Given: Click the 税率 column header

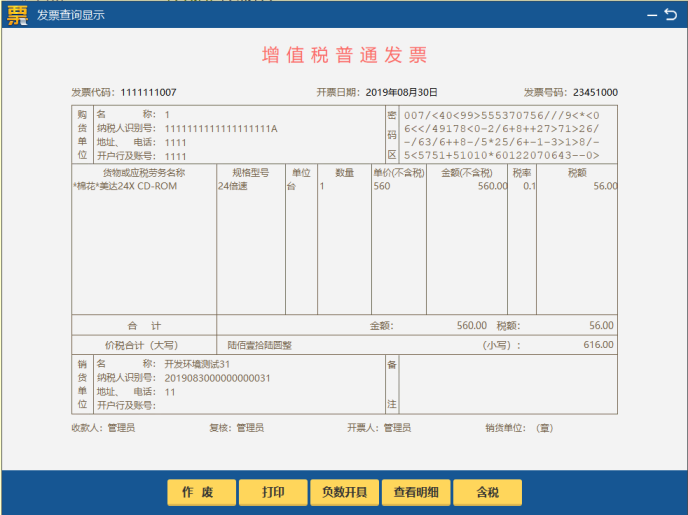Looking at the screenshot, I should (x=522, y=173).
